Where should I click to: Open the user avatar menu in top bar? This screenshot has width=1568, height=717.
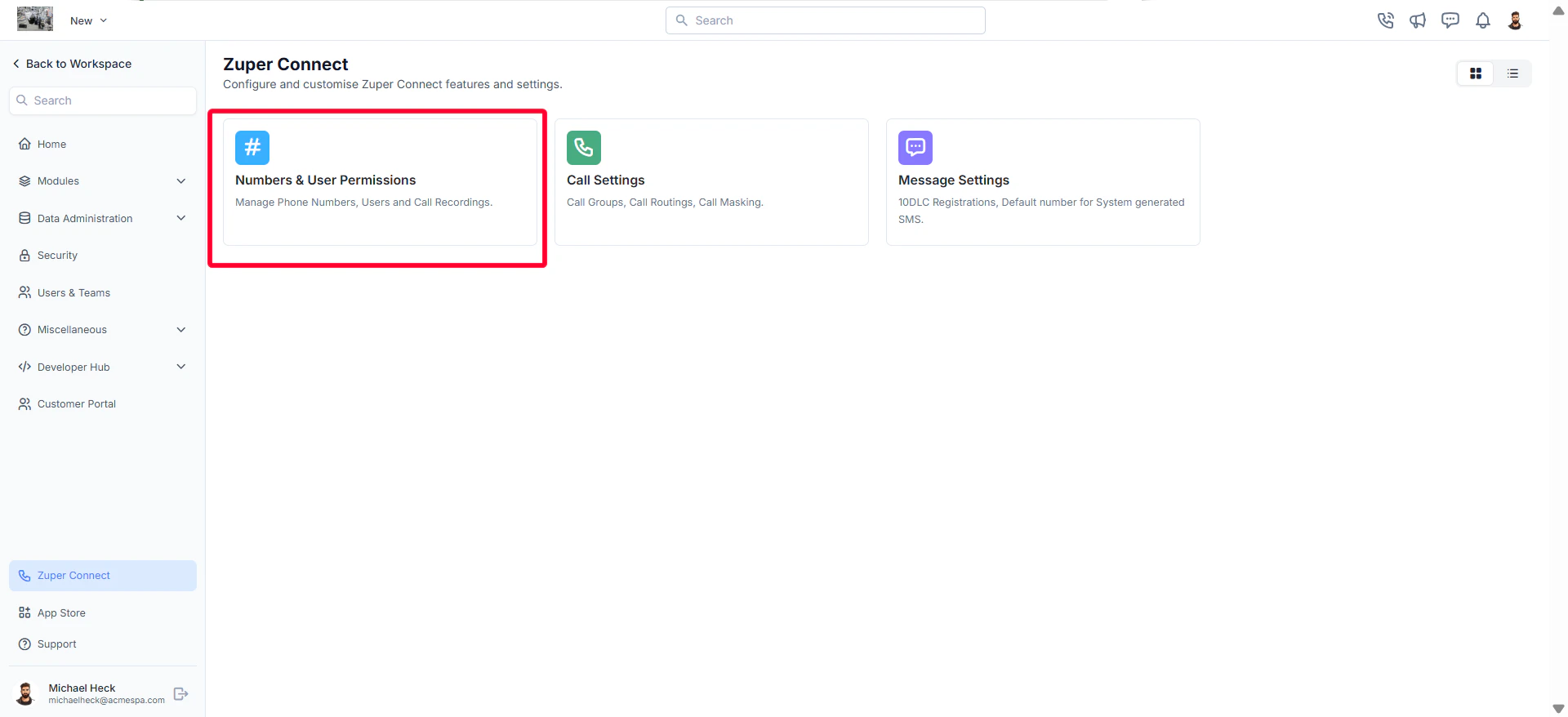coord(1515,20)
